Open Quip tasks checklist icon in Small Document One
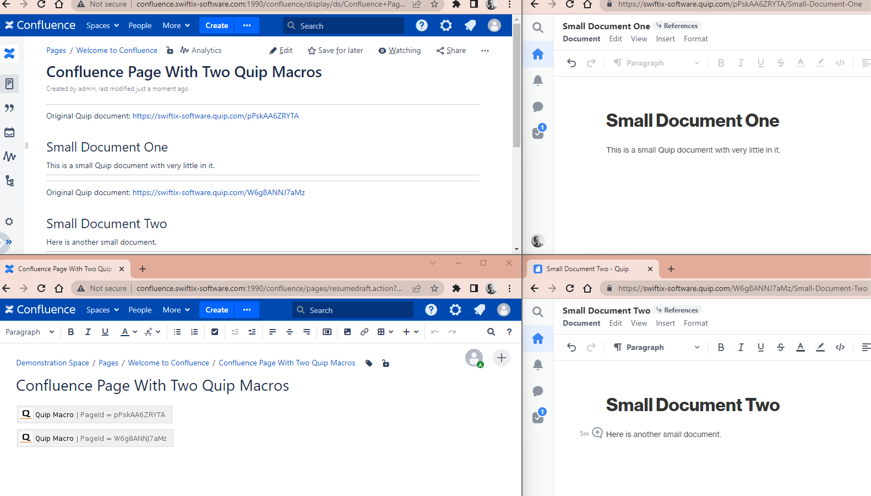 point(538,132)
